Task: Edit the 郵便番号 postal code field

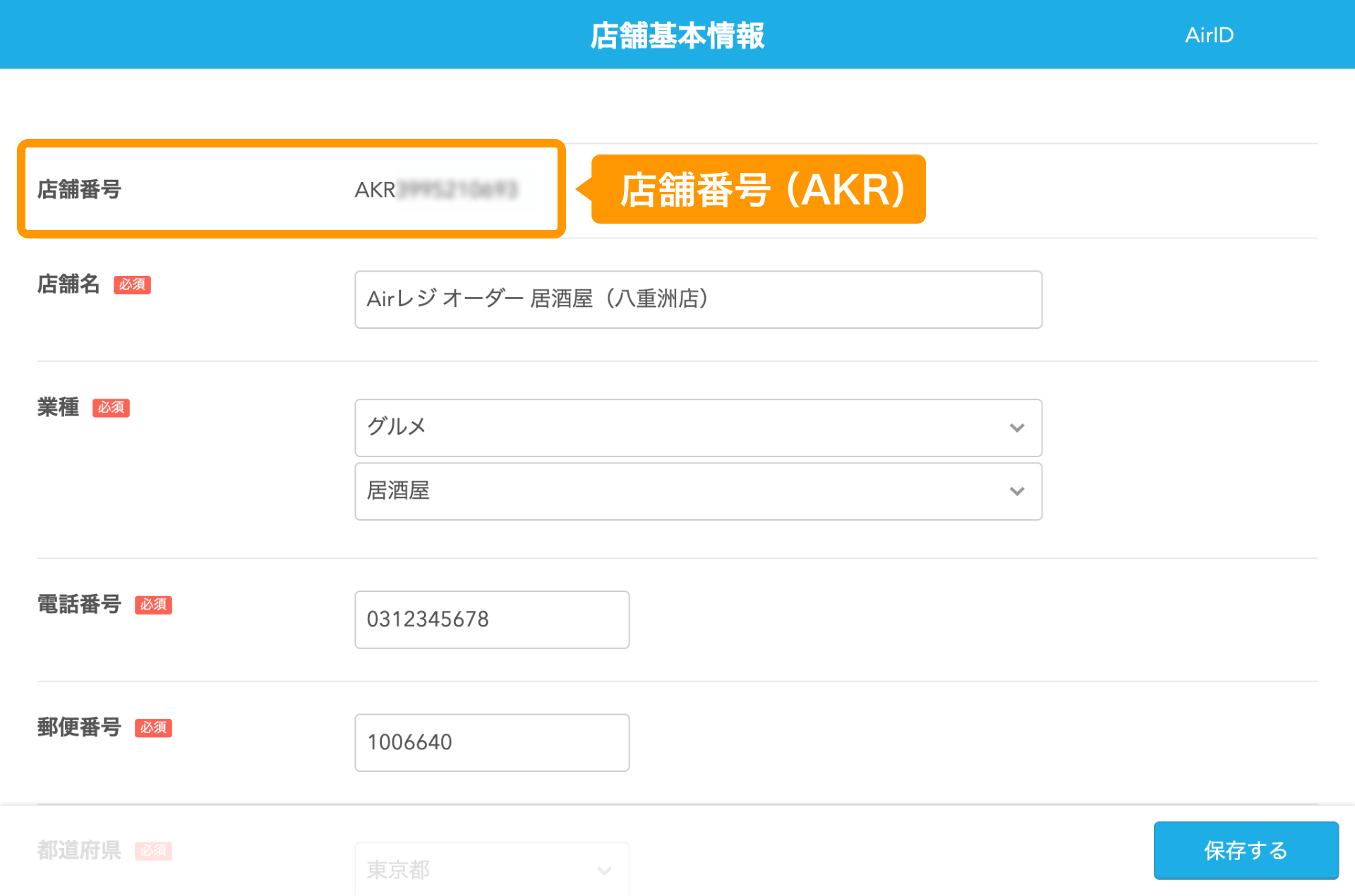Action: point(492,742)
